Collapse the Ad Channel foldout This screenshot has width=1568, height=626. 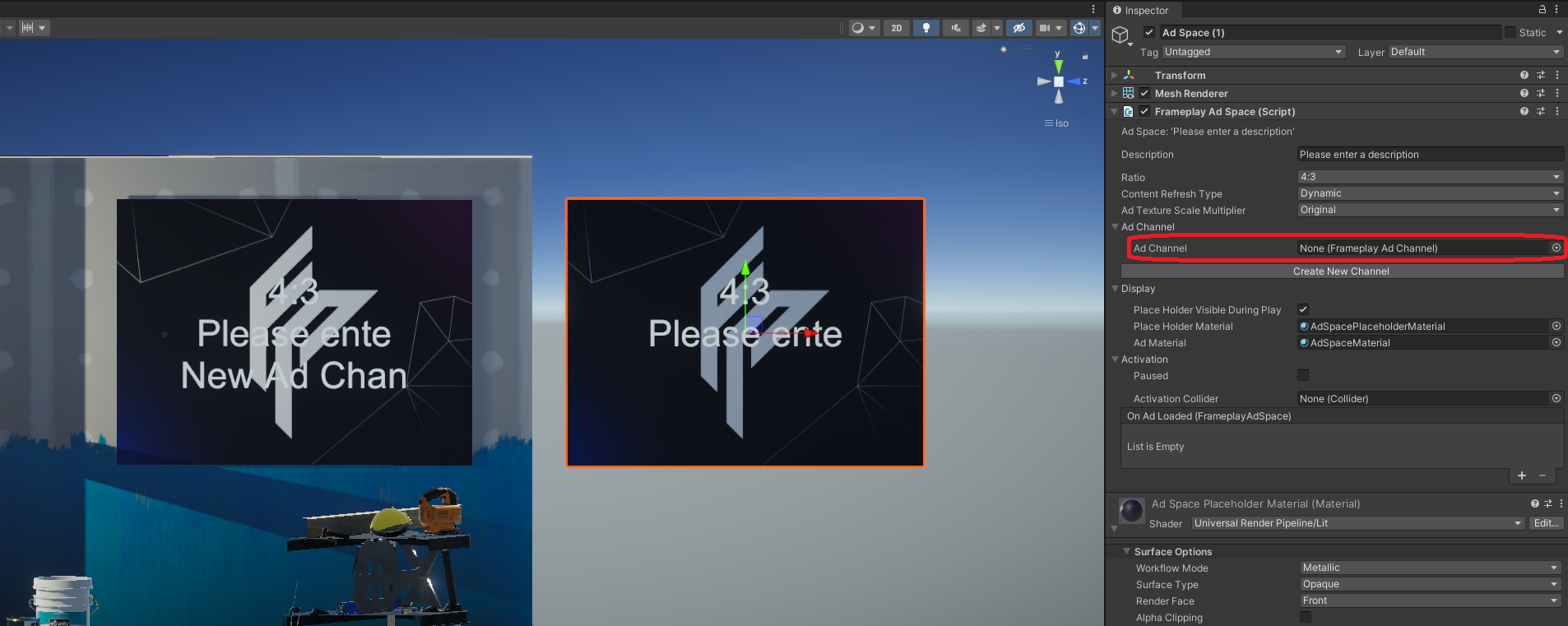[1115, 227]
